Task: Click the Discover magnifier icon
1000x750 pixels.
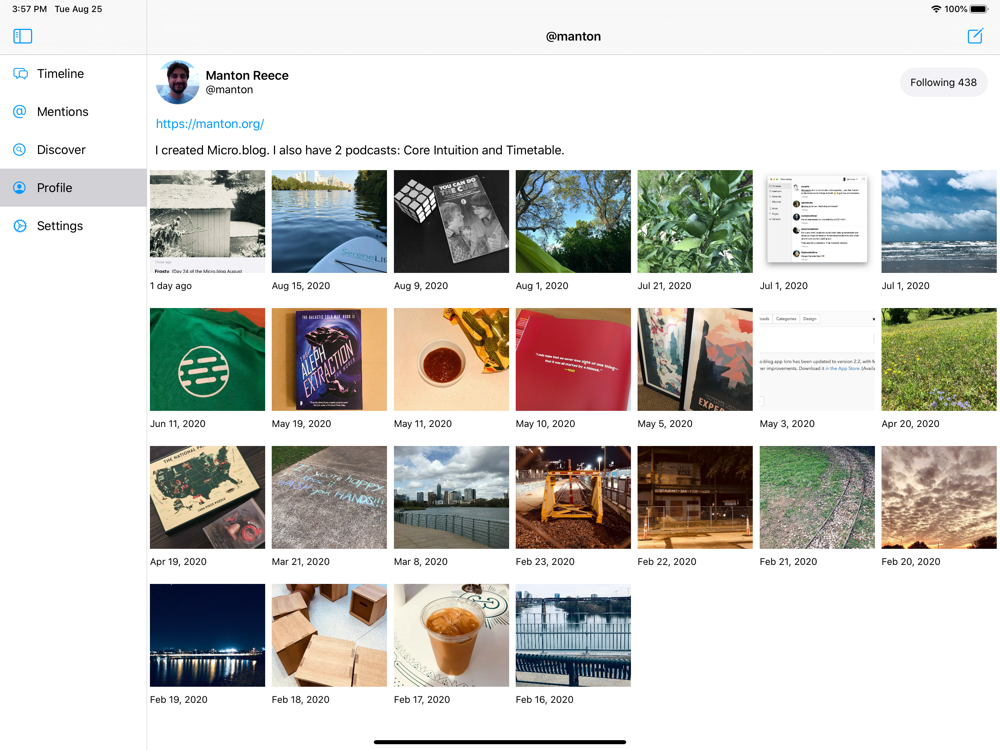Action: pyautogui.click(x=20, y=150)
